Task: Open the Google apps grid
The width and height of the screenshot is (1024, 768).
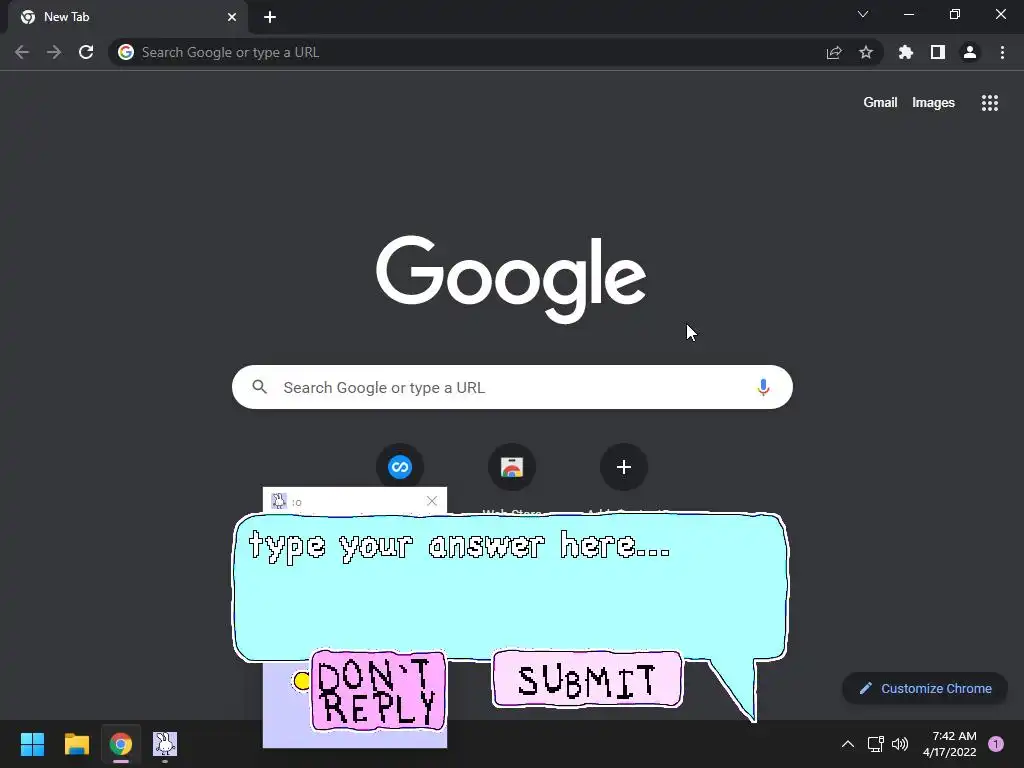Action: (990, 103)
